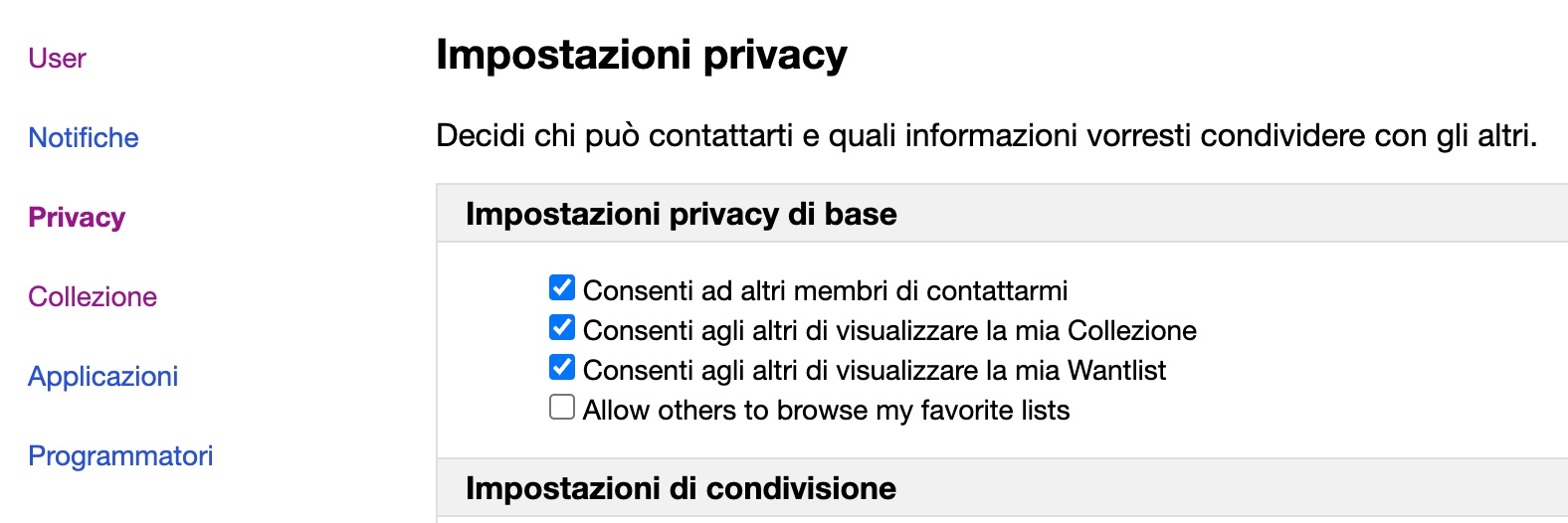Select the Privacy sidebar item
1568x523 pixels.
[77, 218]
